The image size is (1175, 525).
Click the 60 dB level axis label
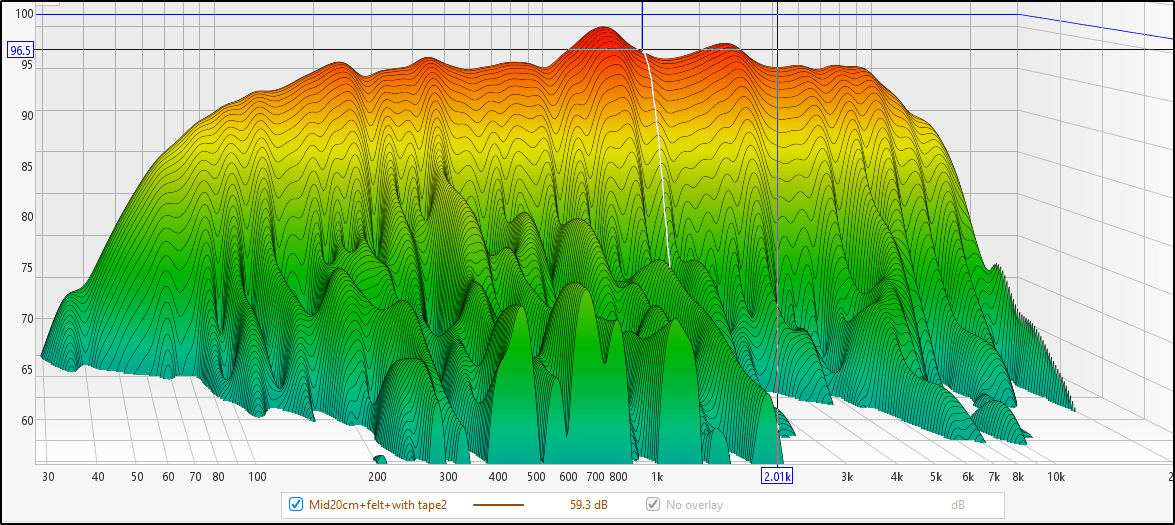28,420
